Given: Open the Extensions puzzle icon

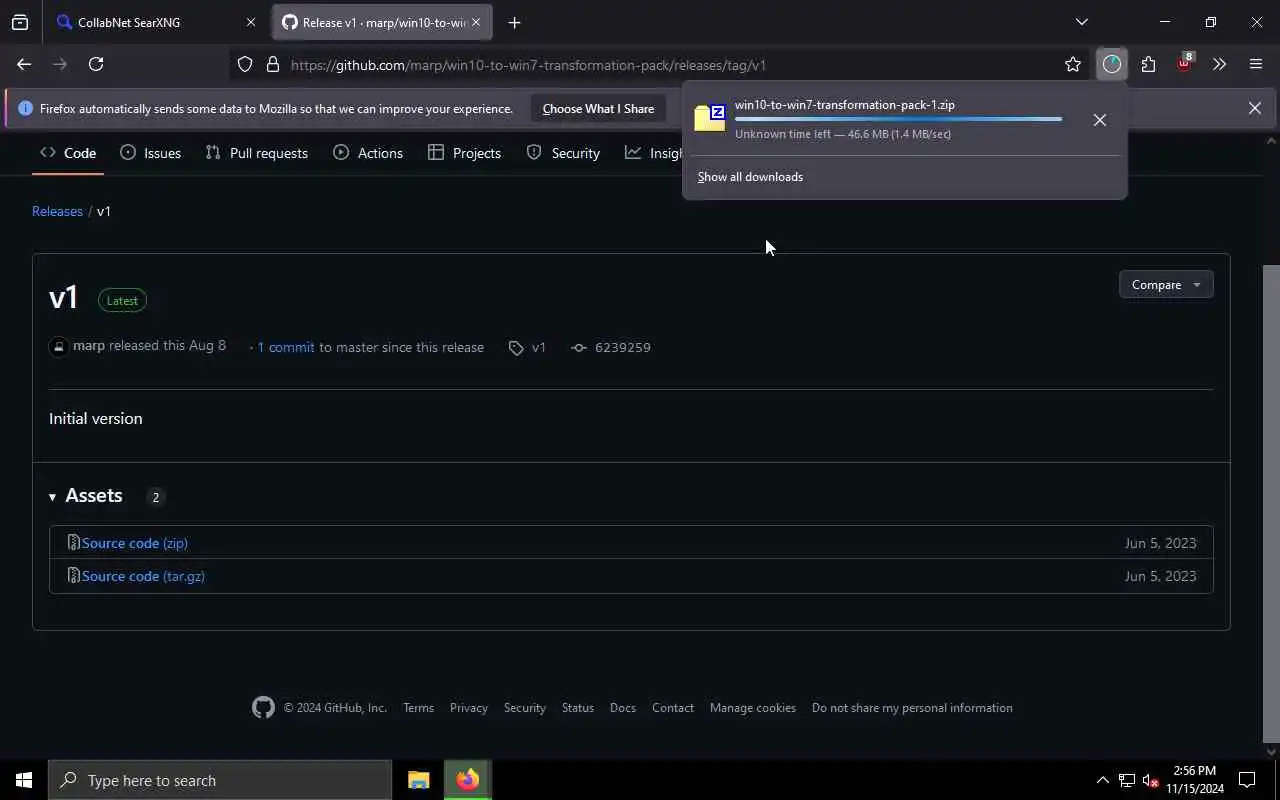Looking at the screenshot, I should (x=1148, y=64).
